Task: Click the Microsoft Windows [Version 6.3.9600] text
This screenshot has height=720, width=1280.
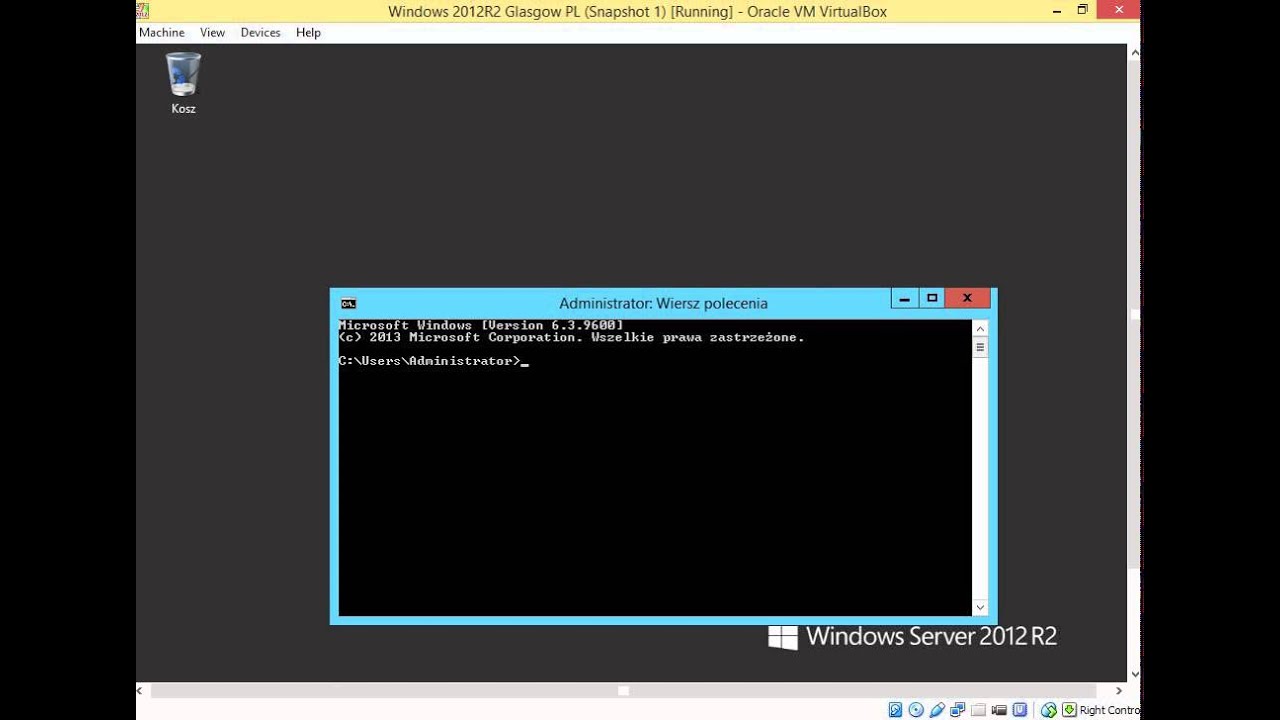Action: point(481,325)
